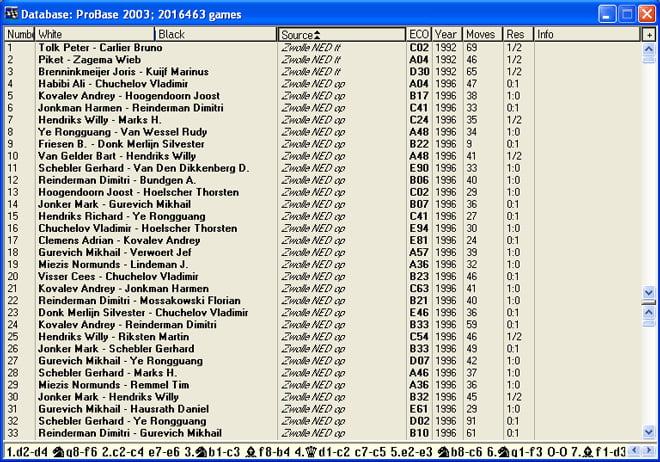
Task: Click the scrollbar up arrow at top
Action: click(649, 49)
